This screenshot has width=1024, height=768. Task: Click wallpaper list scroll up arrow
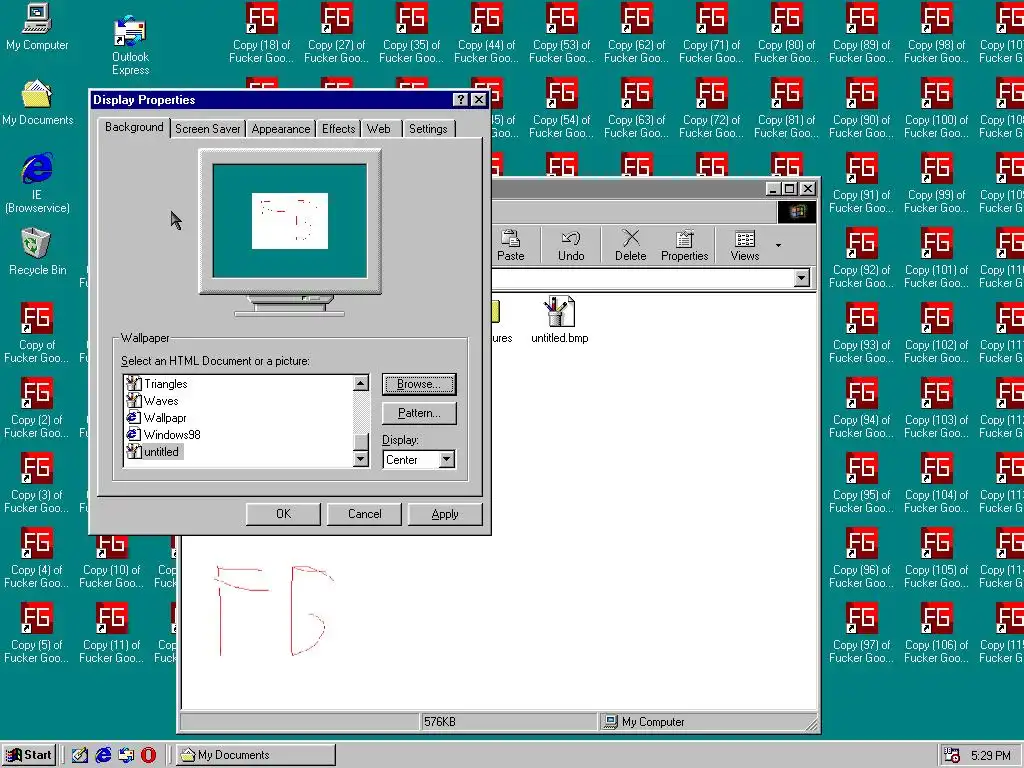360,383
